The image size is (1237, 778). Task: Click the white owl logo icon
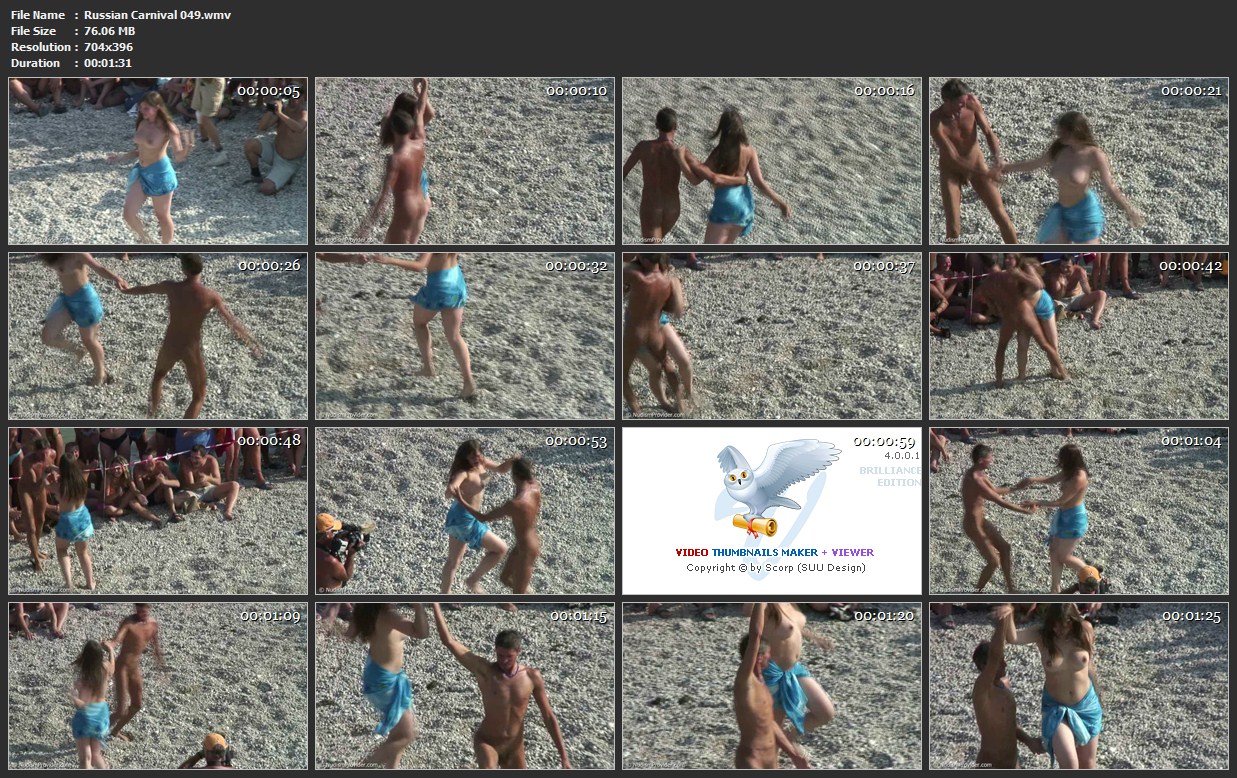(771, 486)
